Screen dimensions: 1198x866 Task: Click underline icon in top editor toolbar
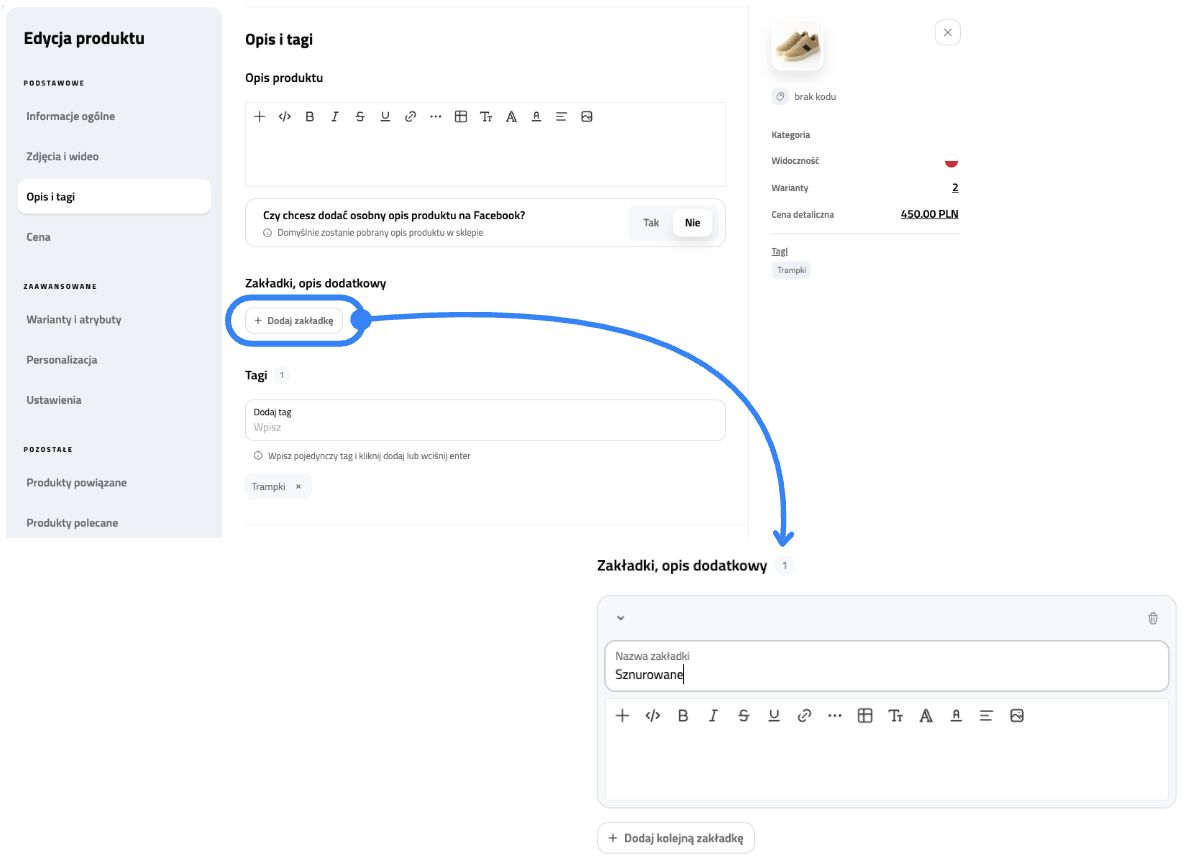pos(385,117)
